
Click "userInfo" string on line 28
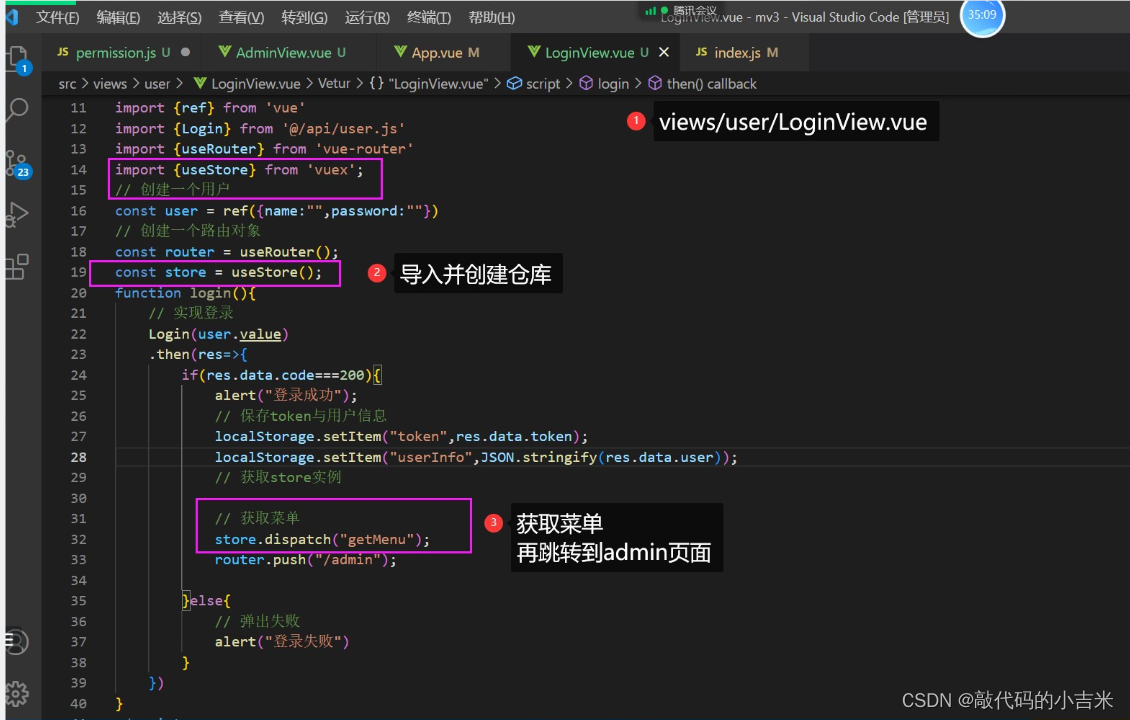431,458
